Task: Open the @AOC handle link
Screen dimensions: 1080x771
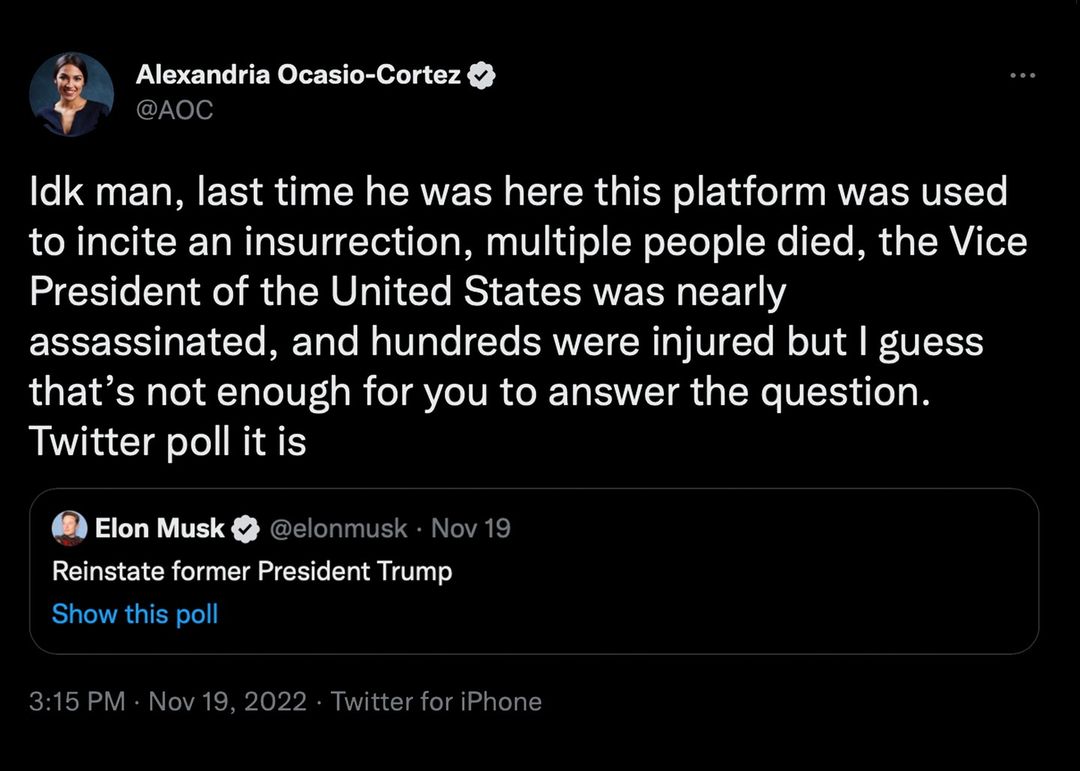Action: (174, 110)
